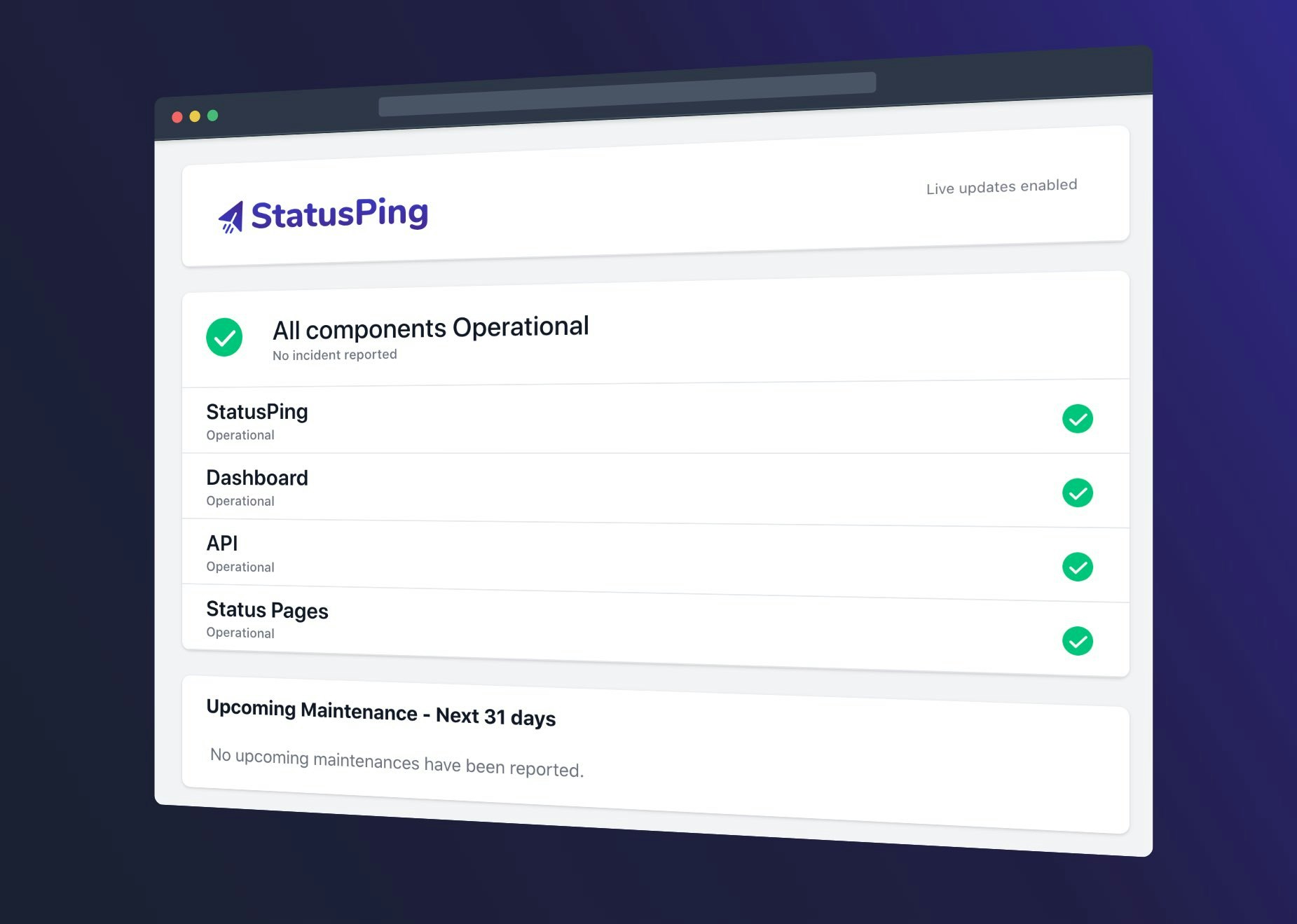The image size is (1297, 924).
Task: Click 'Operational' status under StatusPing component
Action: (240, 435)
